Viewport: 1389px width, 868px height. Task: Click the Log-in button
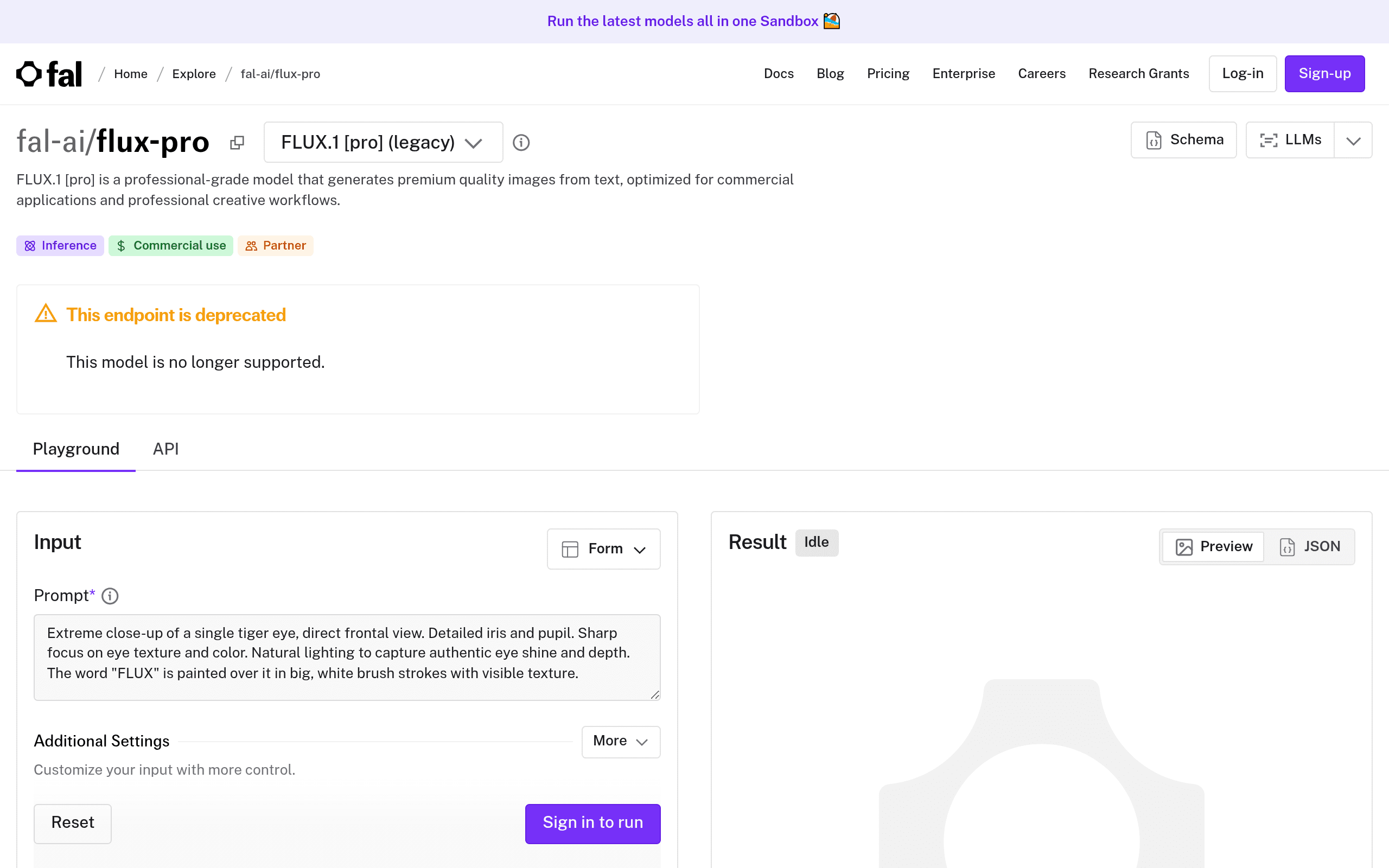(x=1243, y=74)
